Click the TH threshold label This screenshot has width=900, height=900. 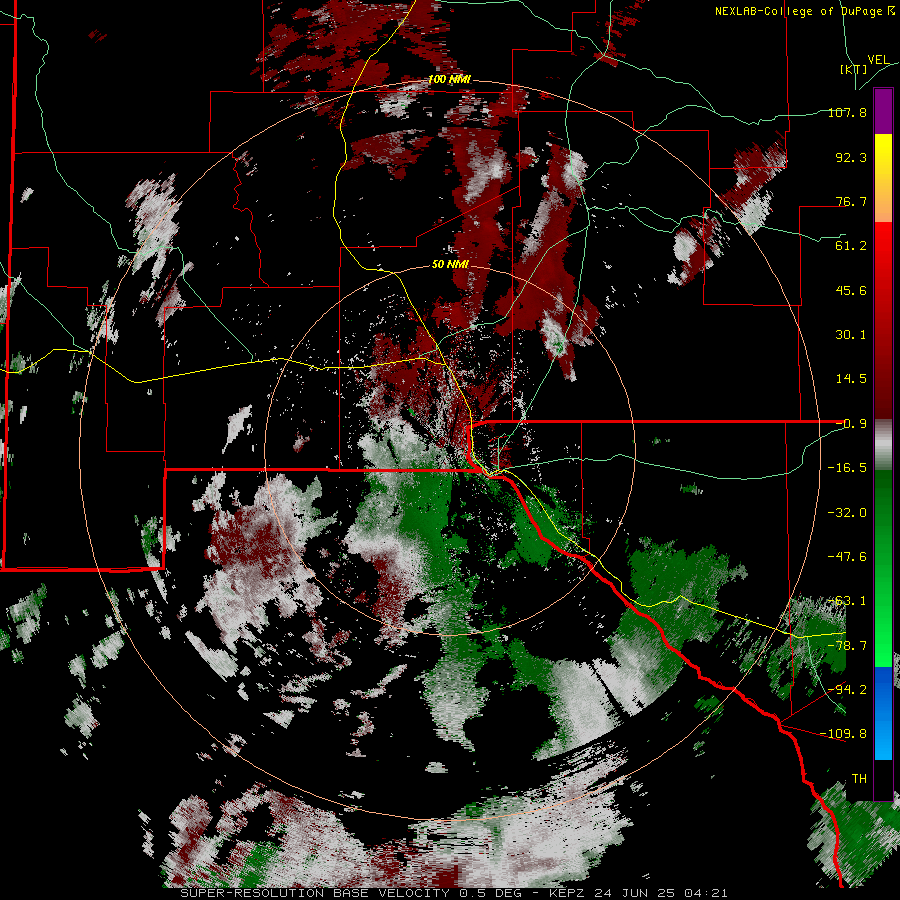(859, 779)
